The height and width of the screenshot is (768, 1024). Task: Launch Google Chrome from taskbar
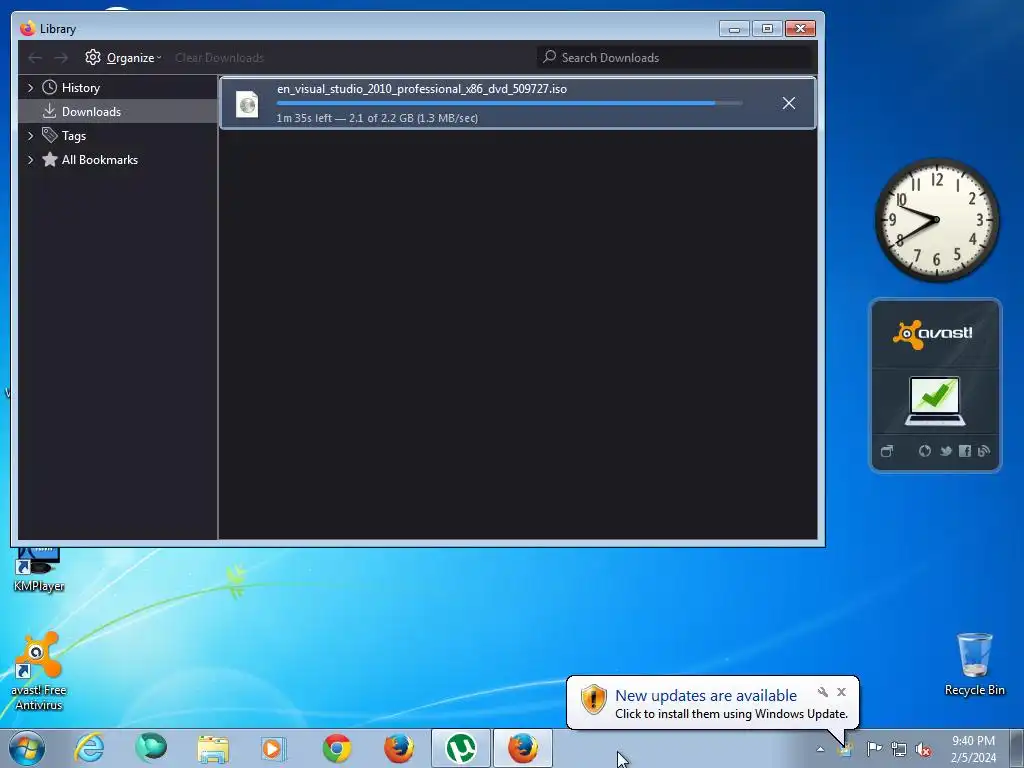(337, 748)
